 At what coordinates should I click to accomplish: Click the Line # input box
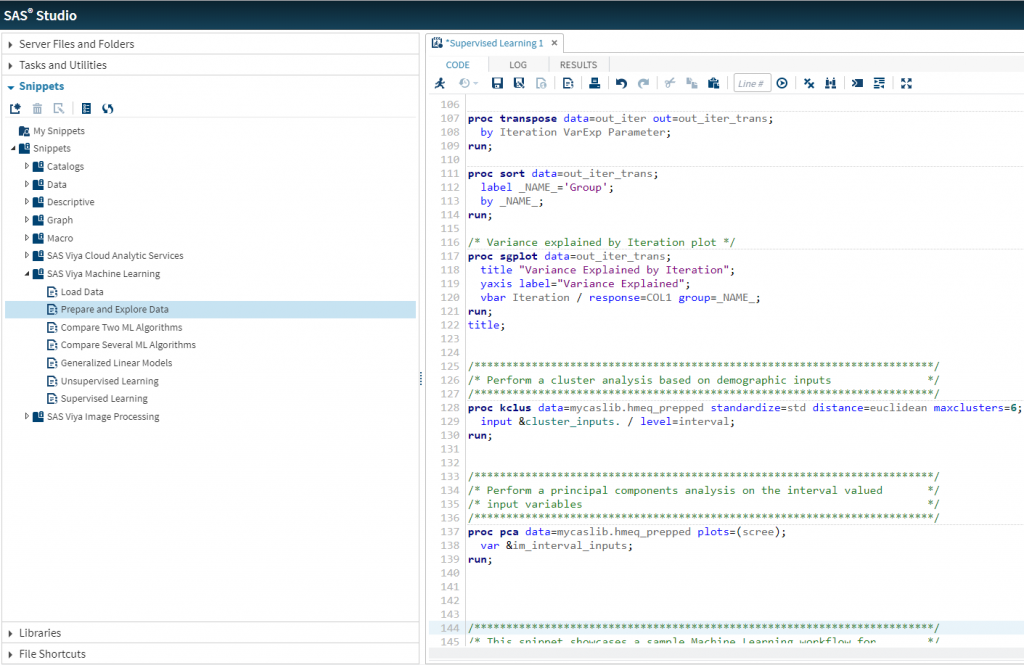[x=752, y=83]
